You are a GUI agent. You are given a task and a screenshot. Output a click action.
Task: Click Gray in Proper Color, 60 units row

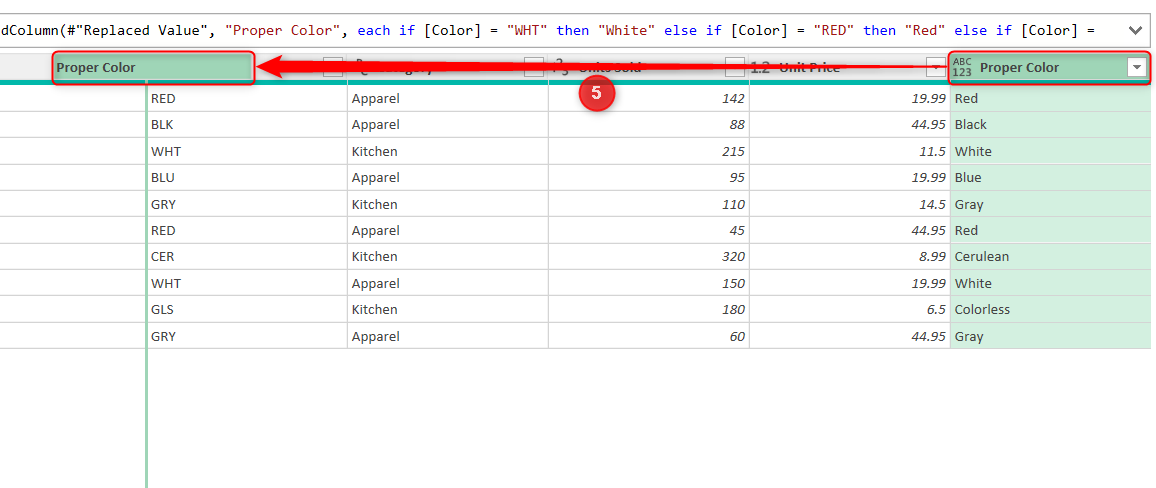(1051, 336)
